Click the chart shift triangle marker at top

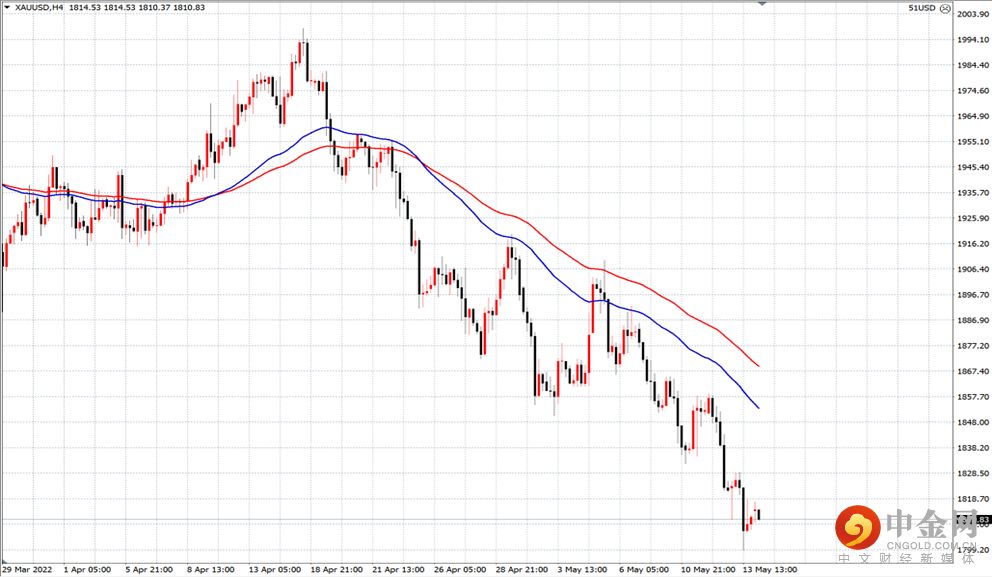click(762, 3)
